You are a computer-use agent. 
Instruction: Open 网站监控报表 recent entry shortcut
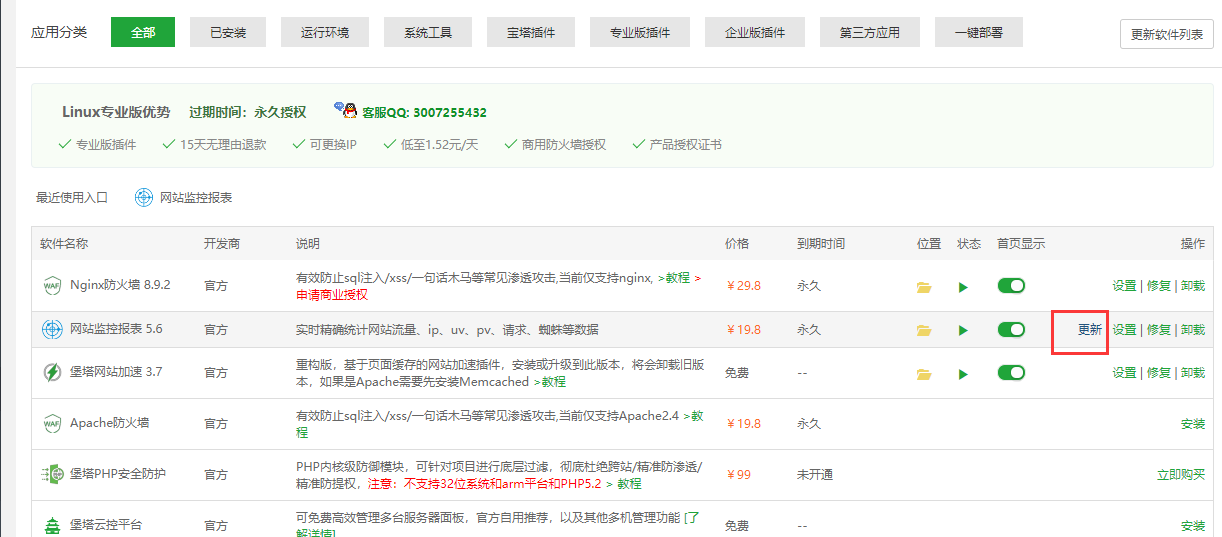click(x=196, y=198)
